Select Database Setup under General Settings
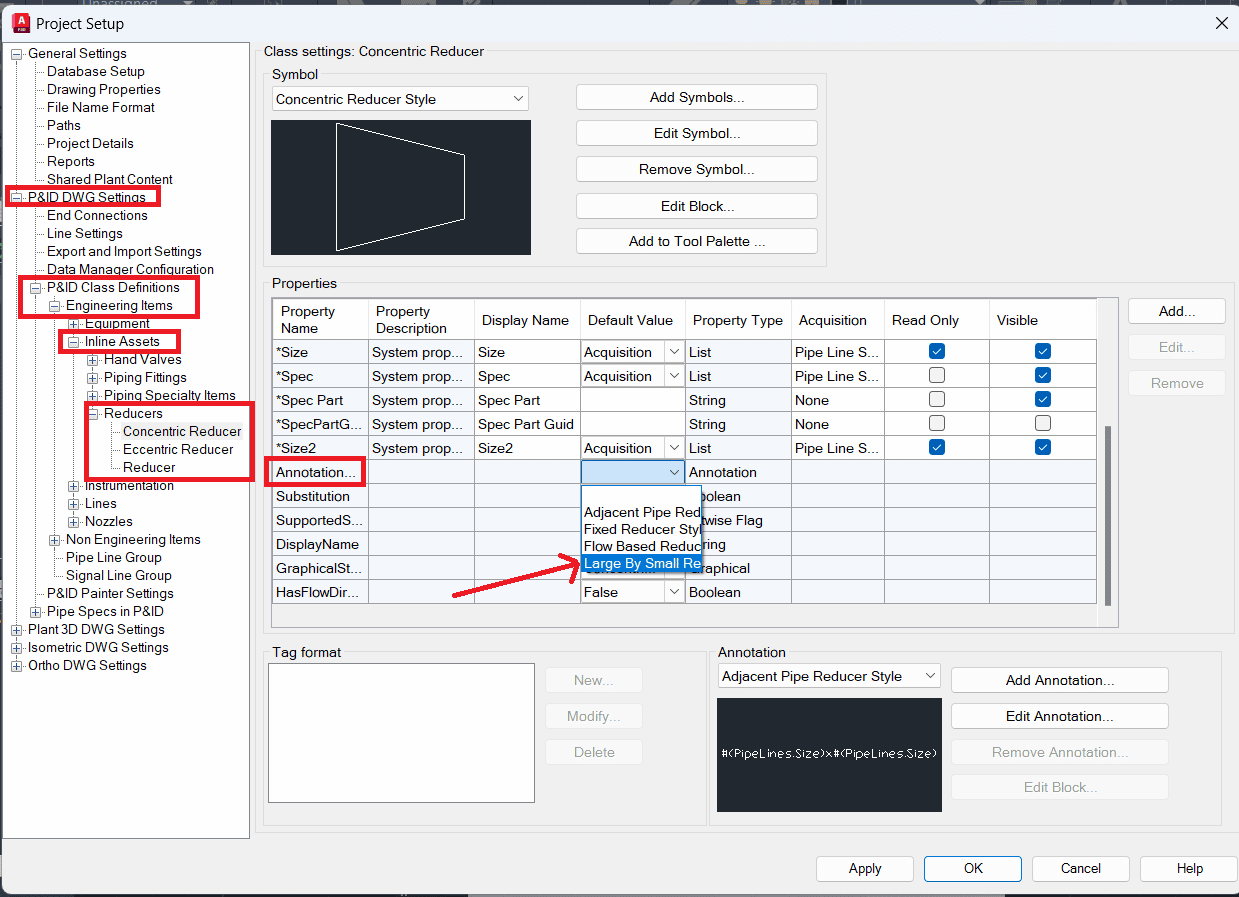This screenshot has width=1239, height=897. pyautogui.click(x=96, y=71)
